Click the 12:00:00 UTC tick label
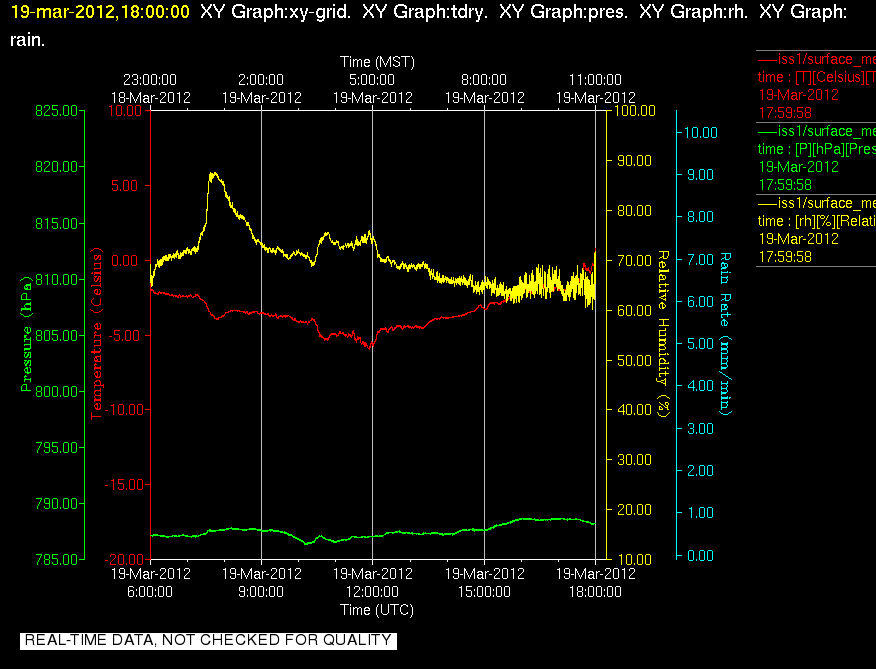 click(372, 592)
